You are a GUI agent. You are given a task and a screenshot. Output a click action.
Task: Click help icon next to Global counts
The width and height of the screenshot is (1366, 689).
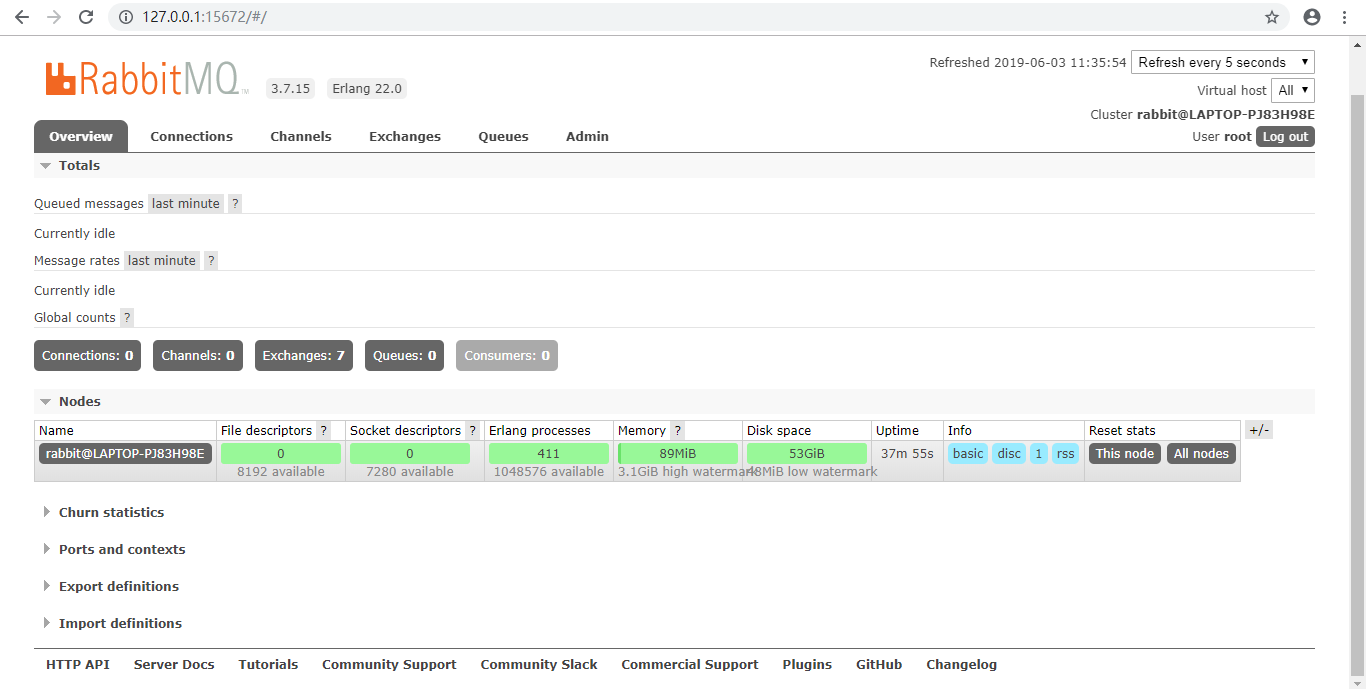coord(127,317)
